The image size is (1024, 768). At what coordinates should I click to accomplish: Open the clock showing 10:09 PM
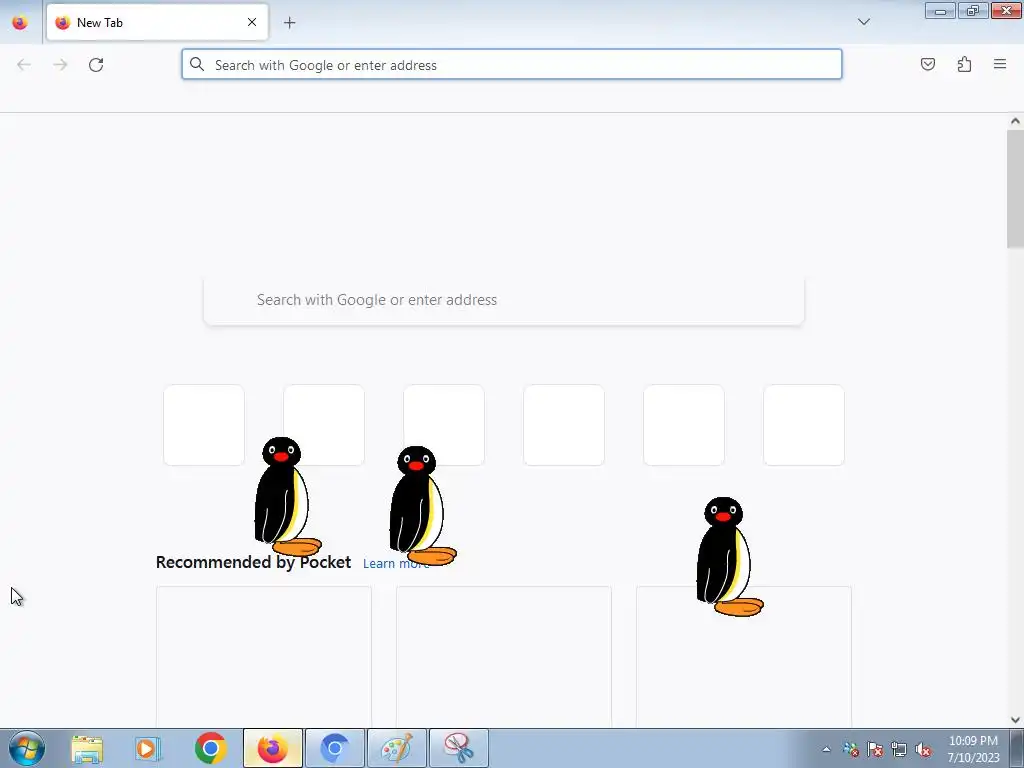coord(973,749)
